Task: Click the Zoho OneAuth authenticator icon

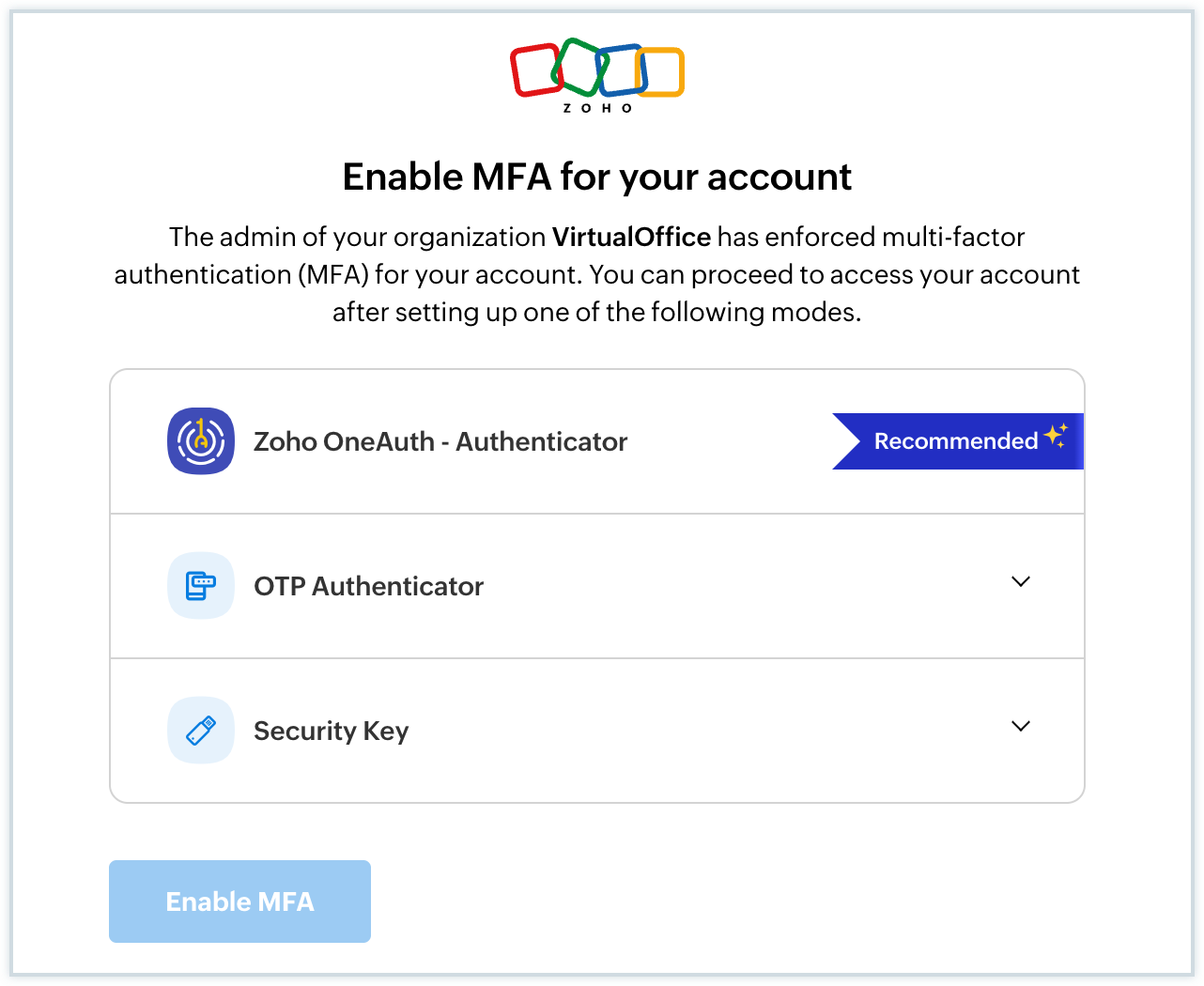Action: pyautogui.click(x=201, y=441)
